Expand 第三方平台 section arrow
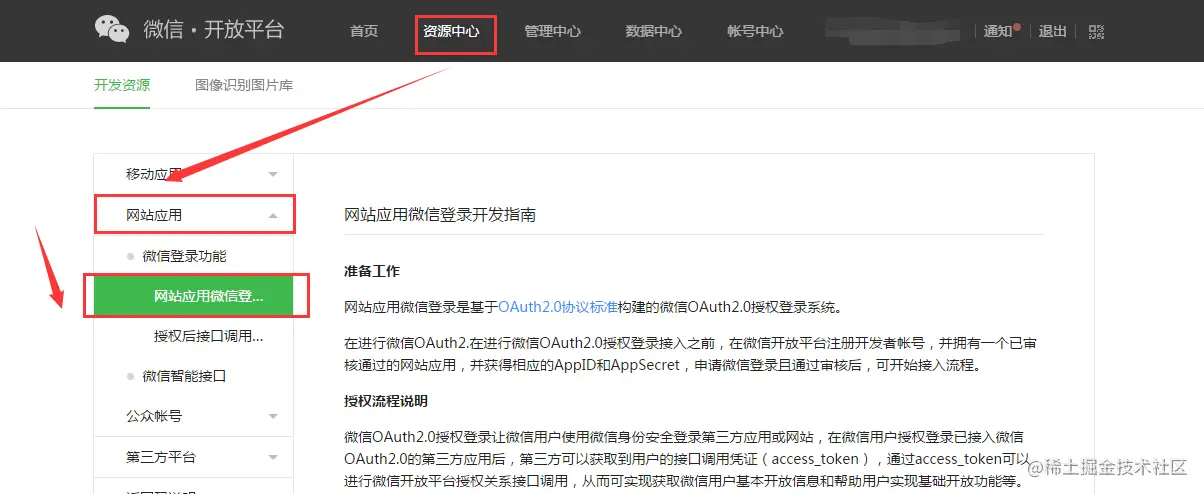The height and width of the screenshot is (494, 1204). pos(273,457)
